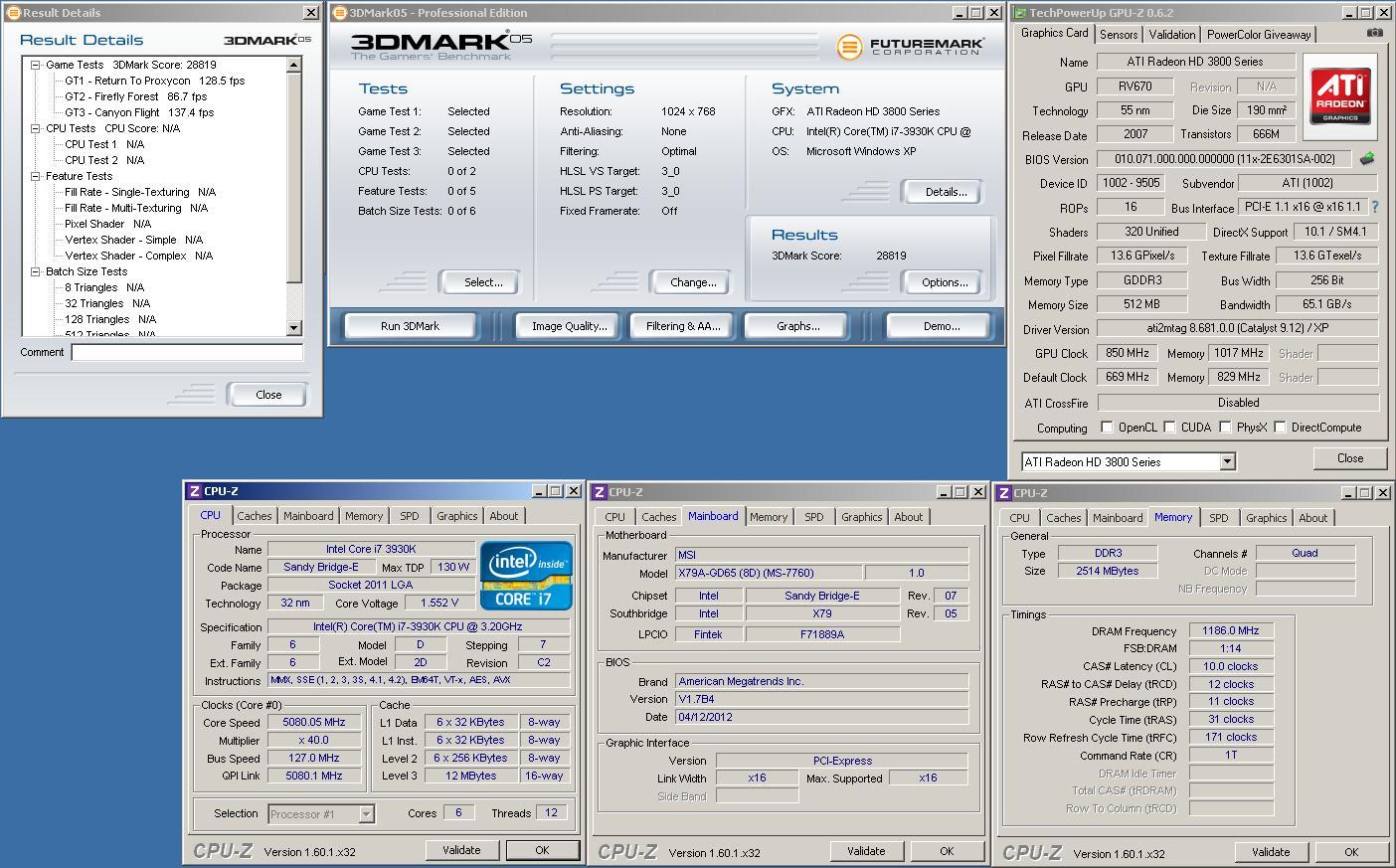Open the ATI Radeon HD 3800 Series dropdown

1227,461
